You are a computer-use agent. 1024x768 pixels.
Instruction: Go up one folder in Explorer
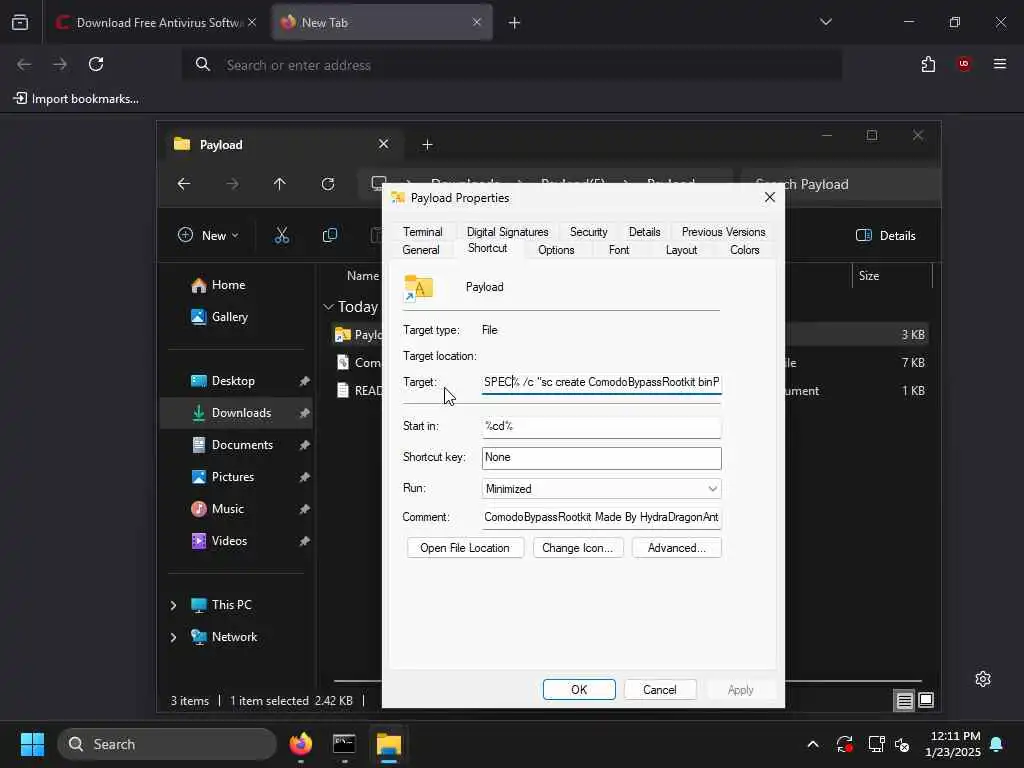click(x=280, y=184)
